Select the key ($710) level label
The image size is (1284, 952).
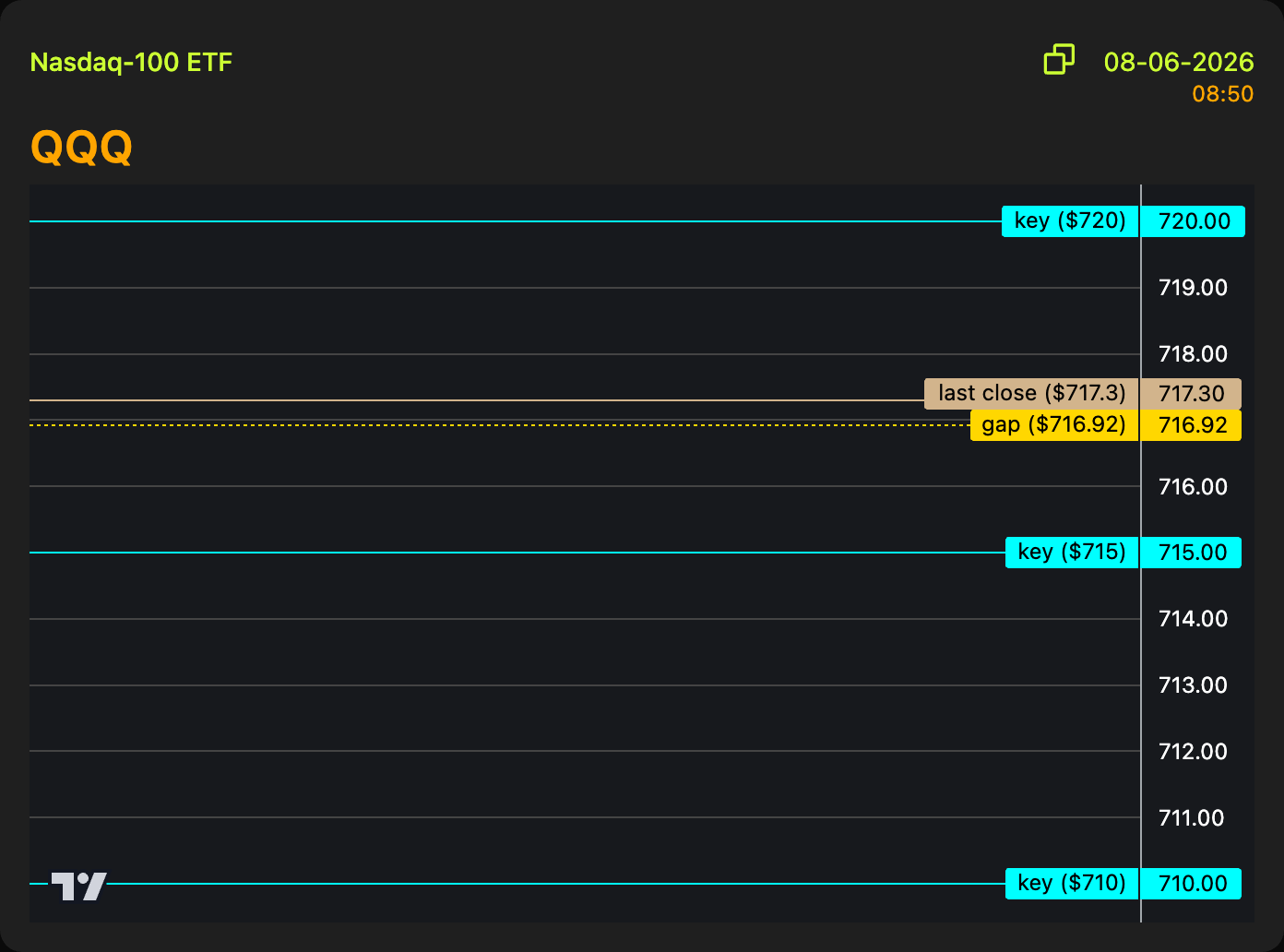pyautogui.click(x=1072, y=884)
